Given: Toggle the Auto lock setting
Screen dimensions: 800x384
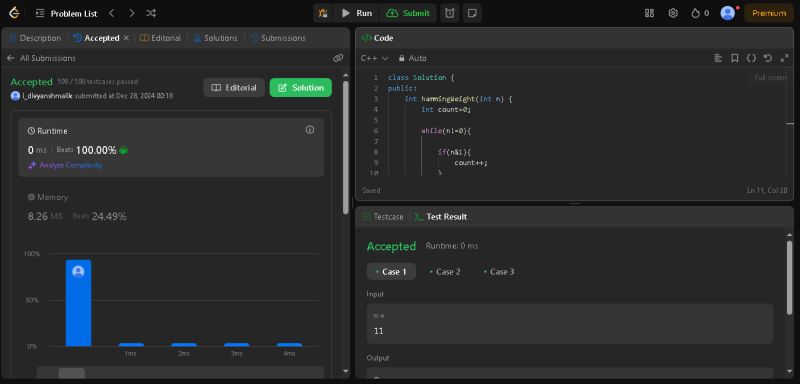Looking at the screenshot, I should point(413,58).
